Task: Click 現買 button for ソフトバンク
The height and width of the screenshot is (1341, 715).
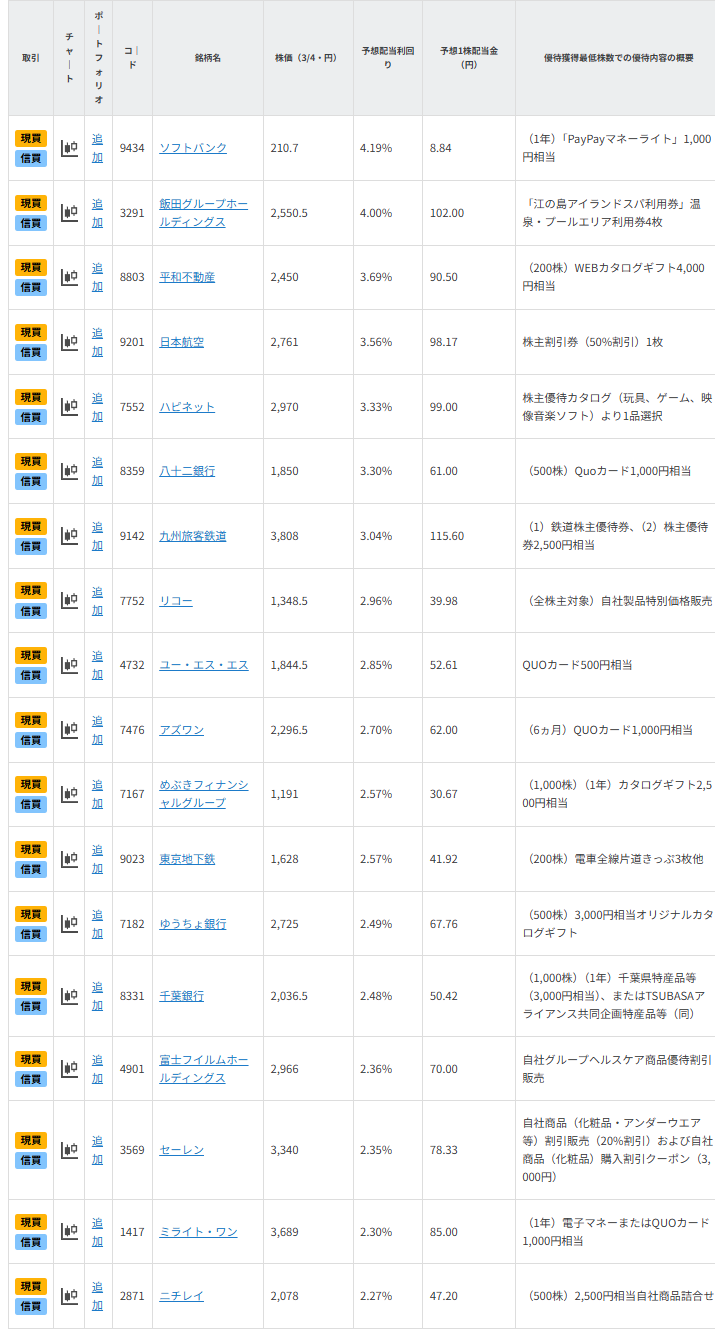Action: point(31,138)
